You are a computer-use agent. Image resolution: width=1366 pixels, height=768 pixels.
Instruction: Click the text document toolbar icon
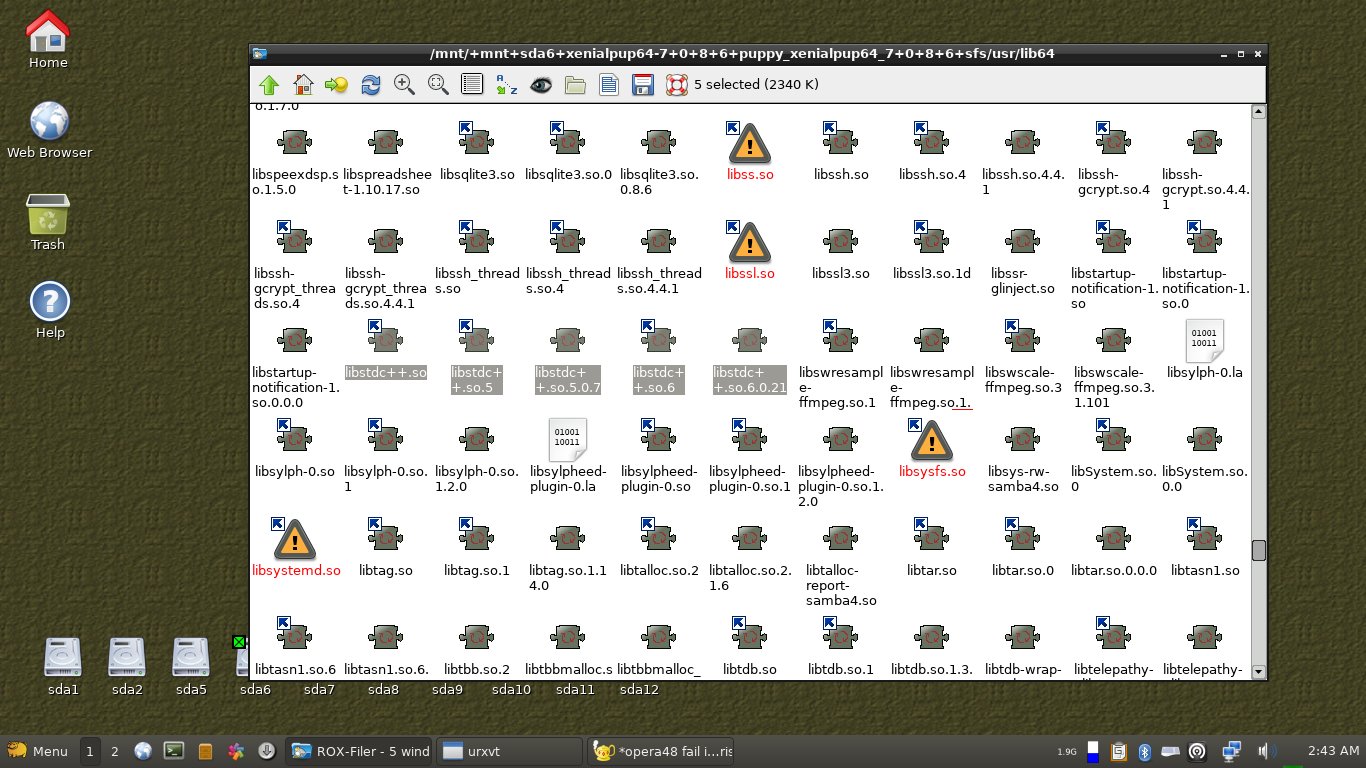pyautogui.click(x=608, y=85)
